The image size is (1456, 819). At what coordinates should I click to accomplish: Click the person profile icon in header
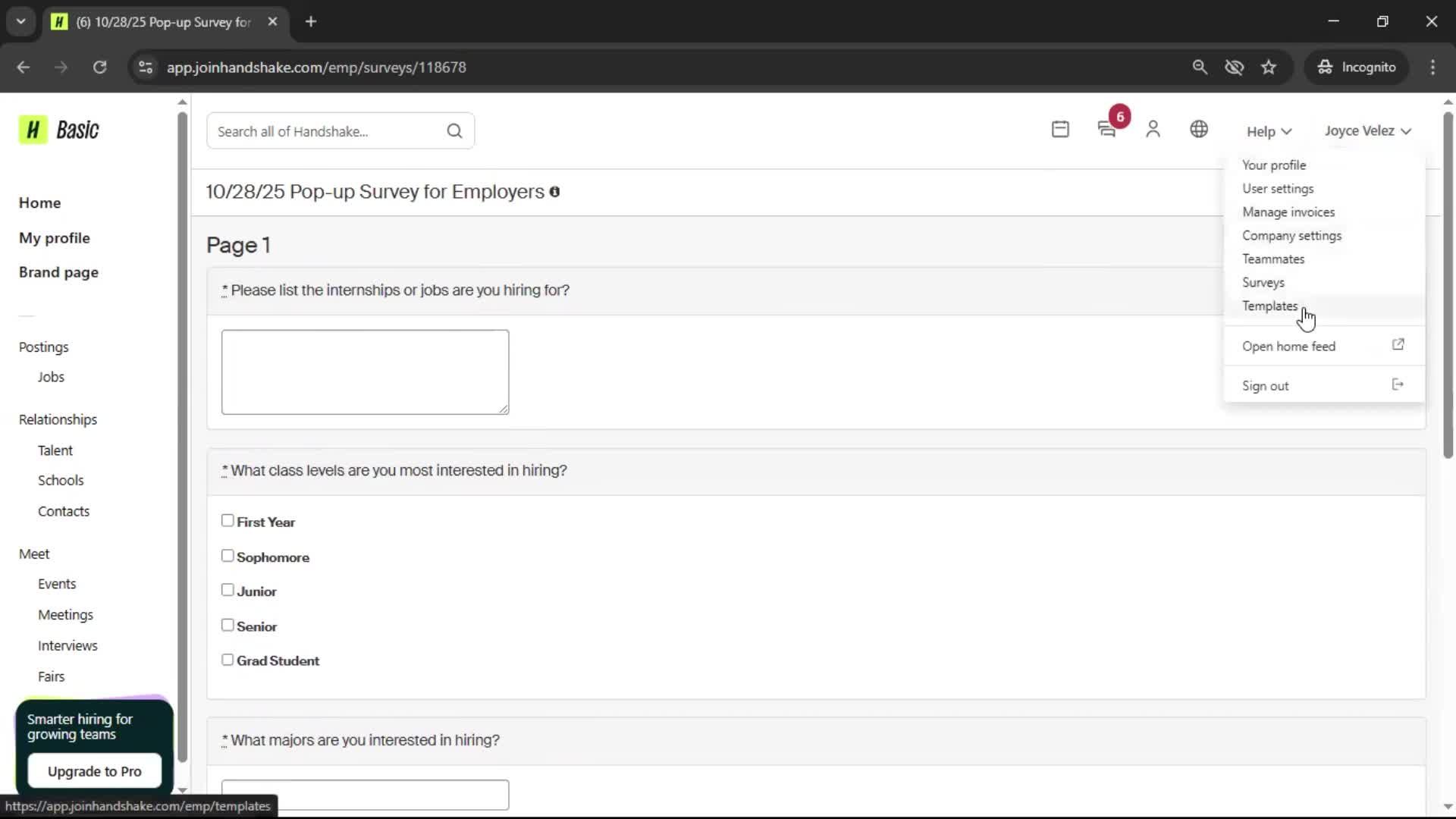[1153, 130]
